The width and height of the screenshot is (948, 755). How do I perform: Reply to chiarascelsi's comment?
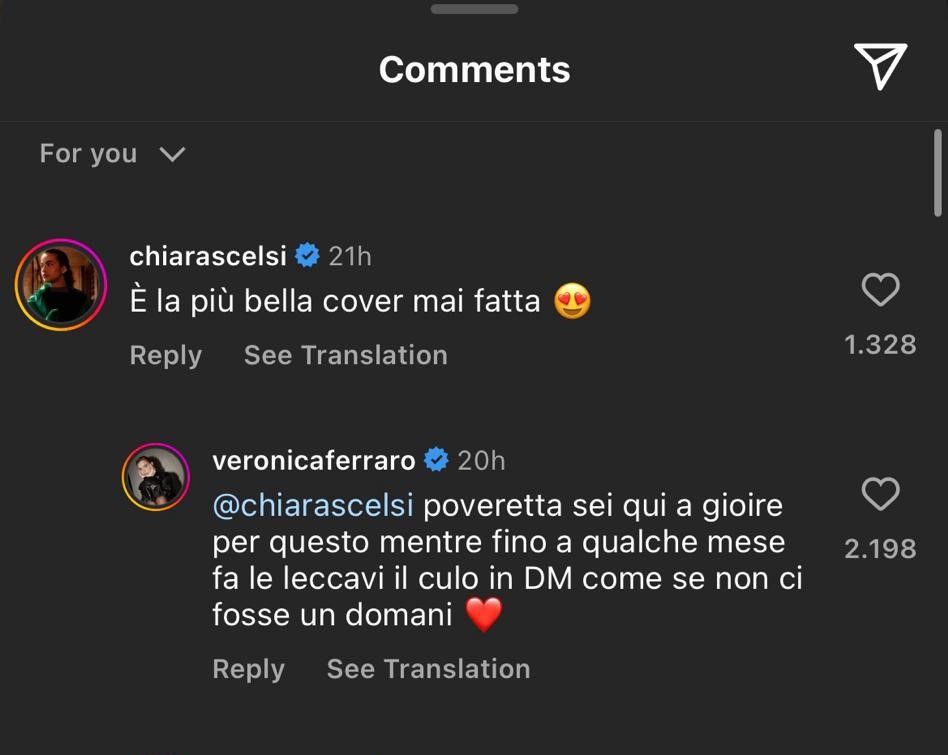point(166,355)
